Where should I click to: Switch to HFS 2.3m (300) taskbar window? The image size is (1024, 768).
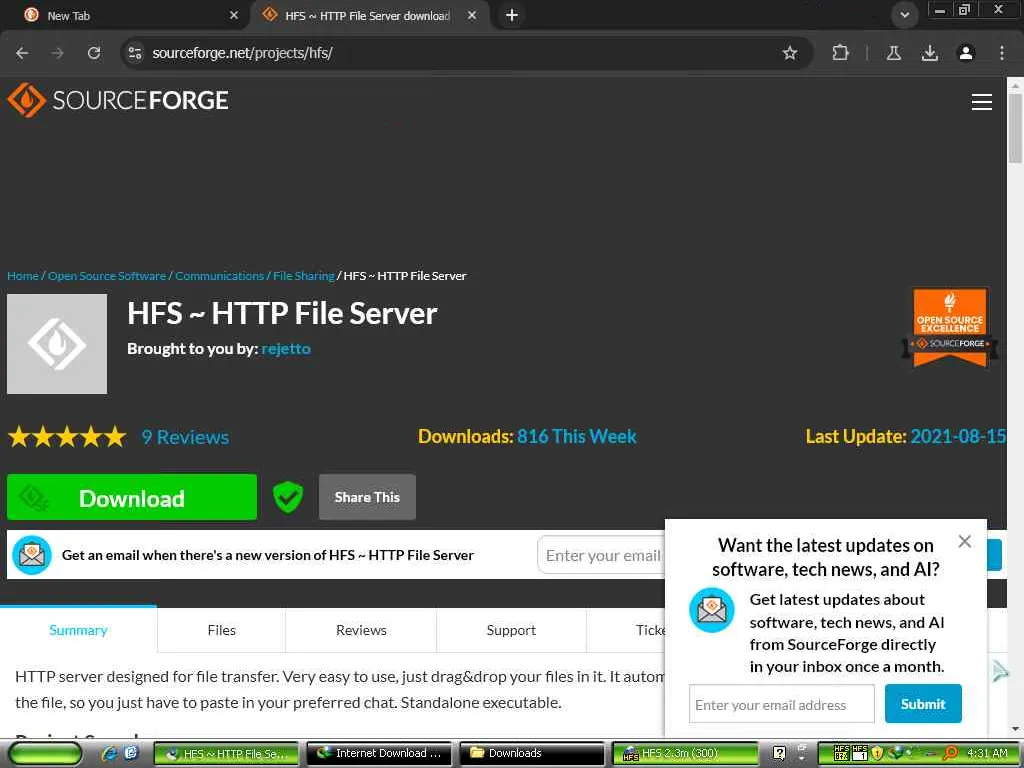coord(686,754)
